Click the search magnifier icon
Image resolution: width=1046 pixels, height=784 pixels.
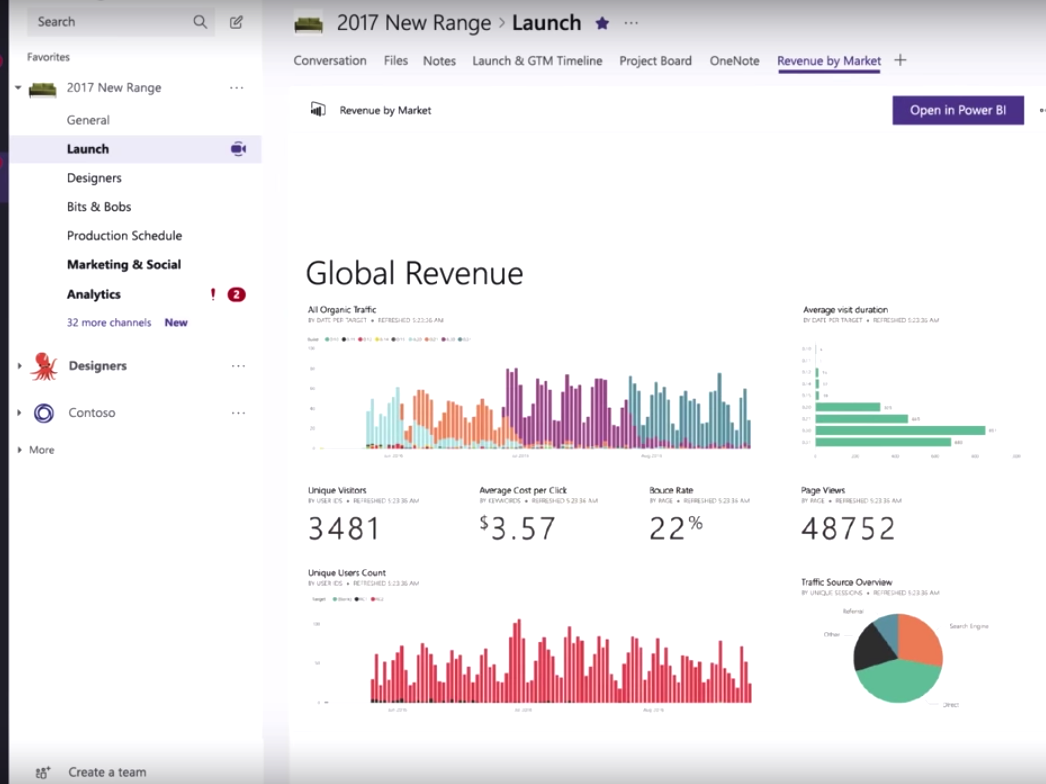[x=200, y=22]
